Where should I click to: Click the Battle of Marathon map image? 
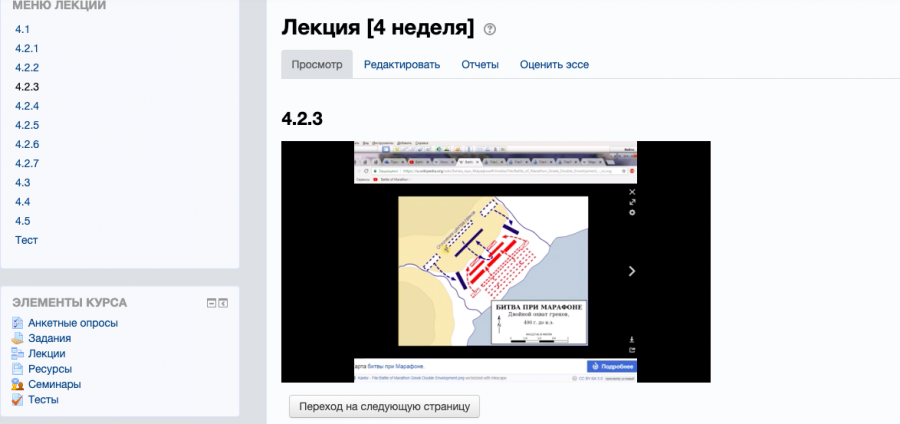[x=493, y=271]
